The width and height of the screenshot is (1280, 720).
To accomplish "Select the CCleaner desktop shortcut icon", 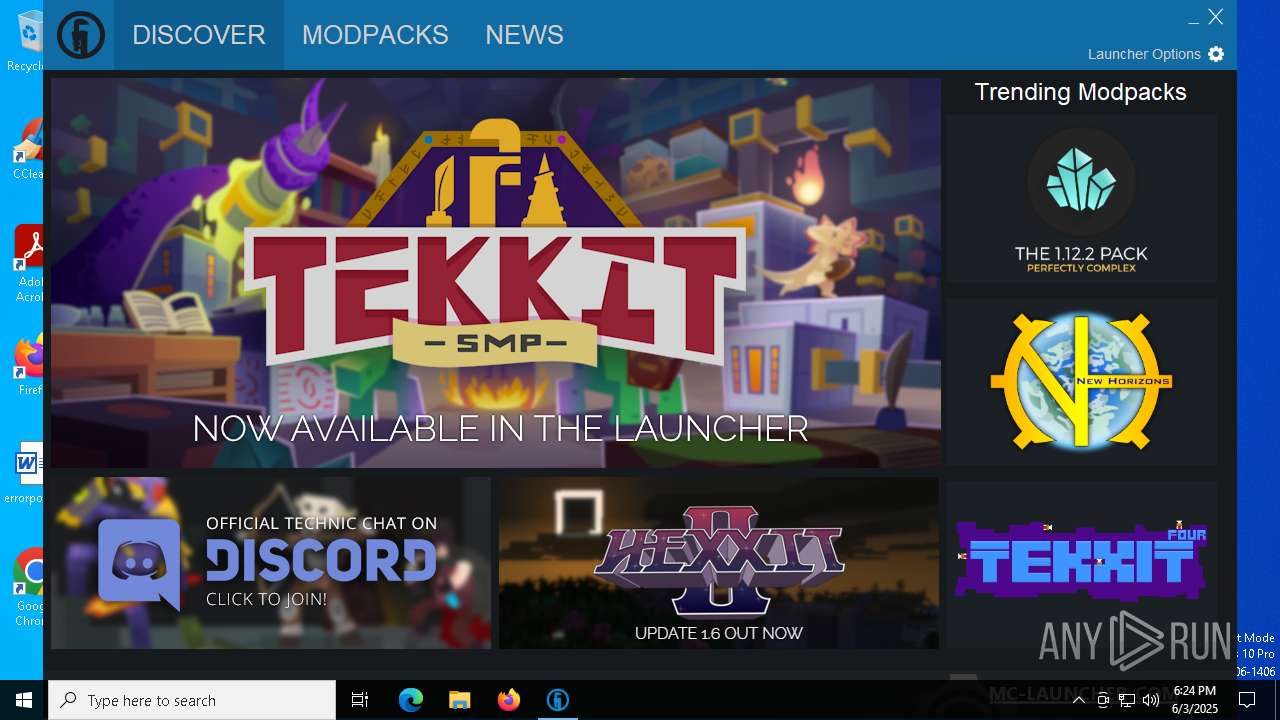I will point(30,150).
